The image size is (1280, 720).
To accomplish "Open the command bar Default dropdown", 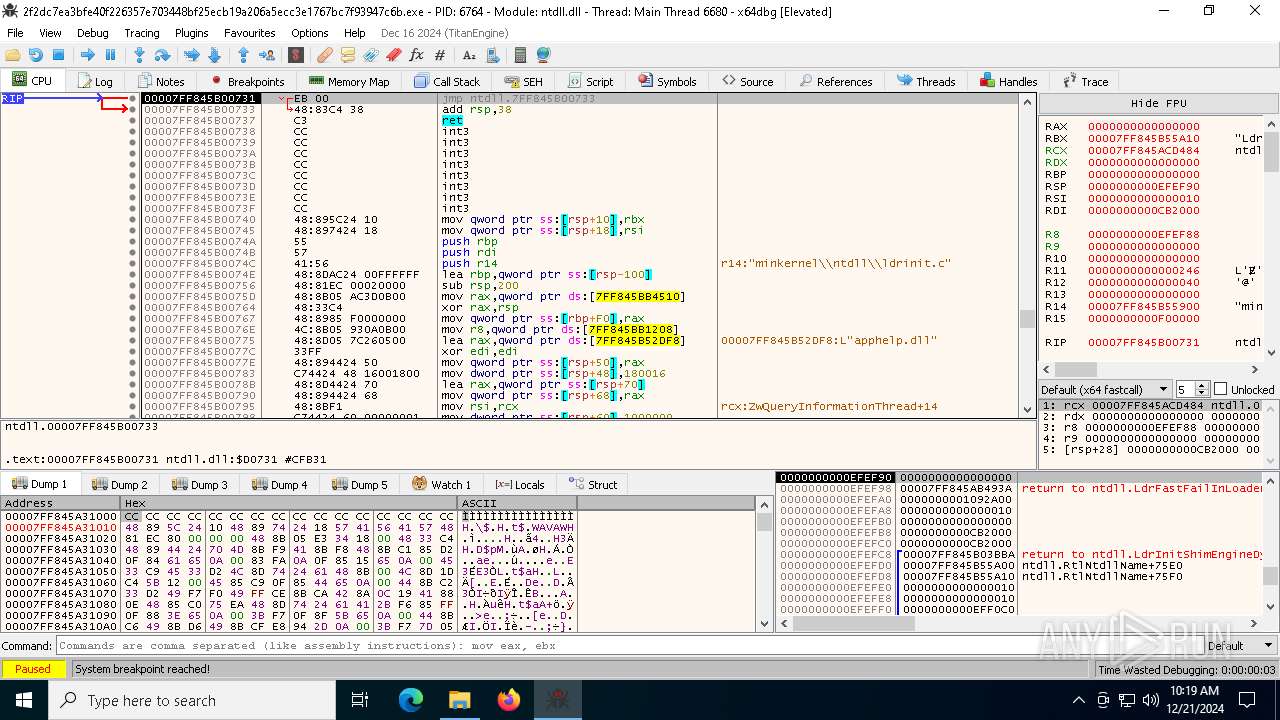I will [1239, 646].
